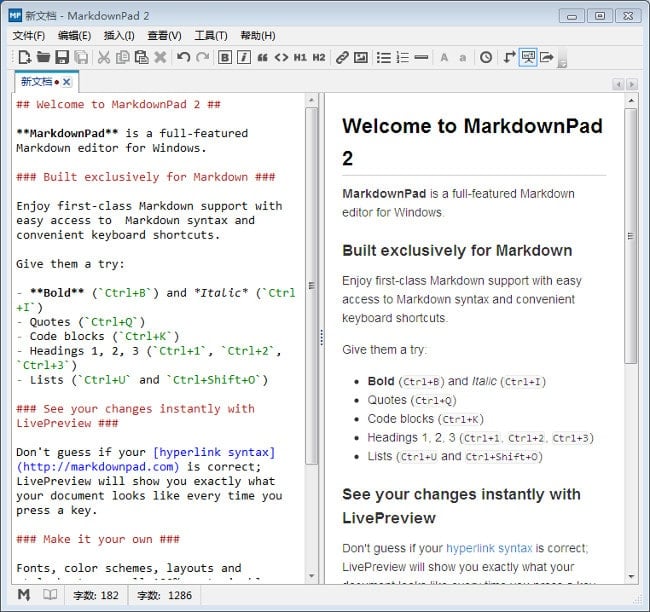The height and width of the screenshot is (612, 650).
Task: Click the 'Code blocks' preview bullet
Action: point(425,419)
